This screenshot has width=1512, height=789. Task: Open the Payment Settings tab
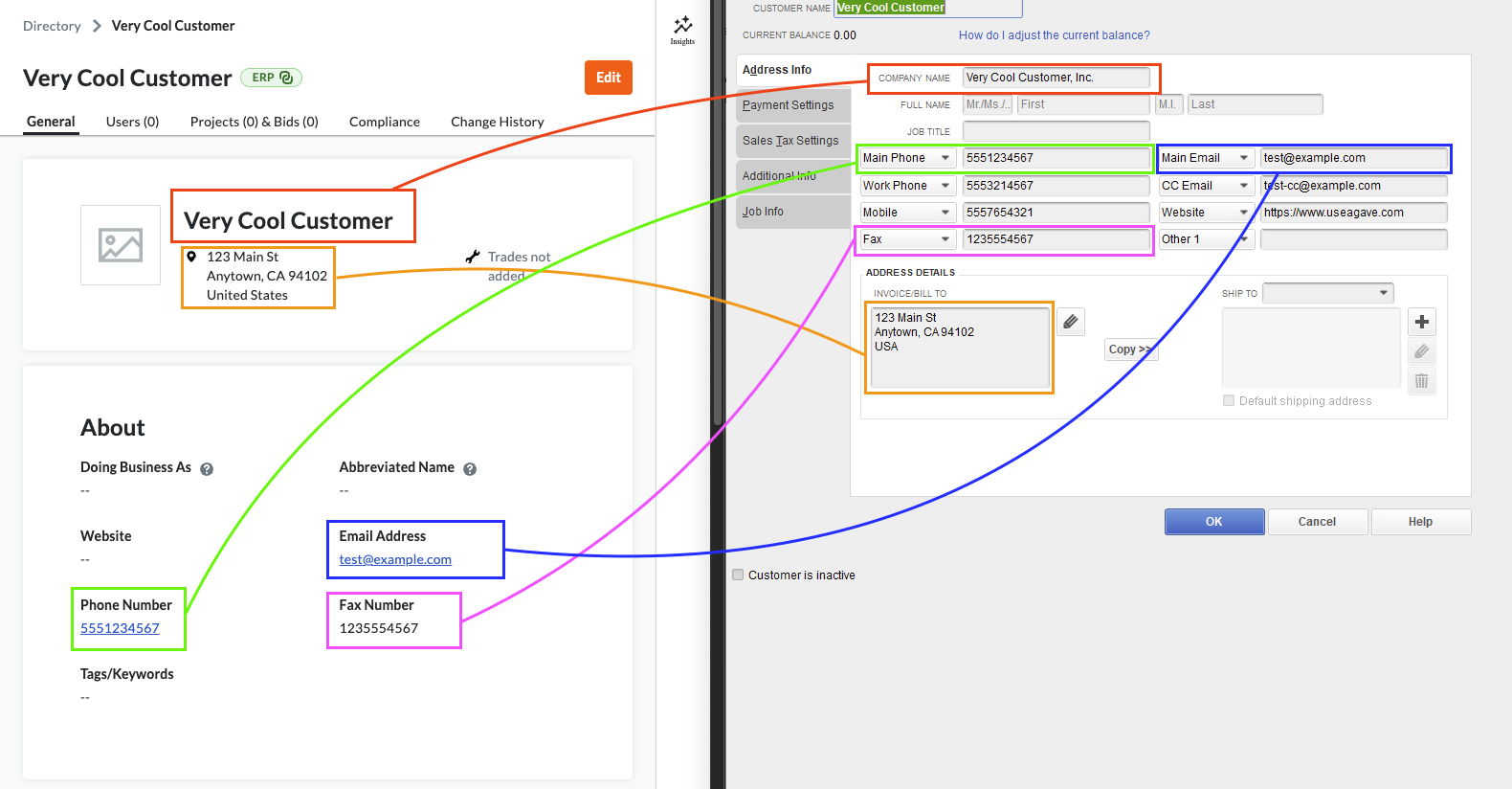coord(789,105)
